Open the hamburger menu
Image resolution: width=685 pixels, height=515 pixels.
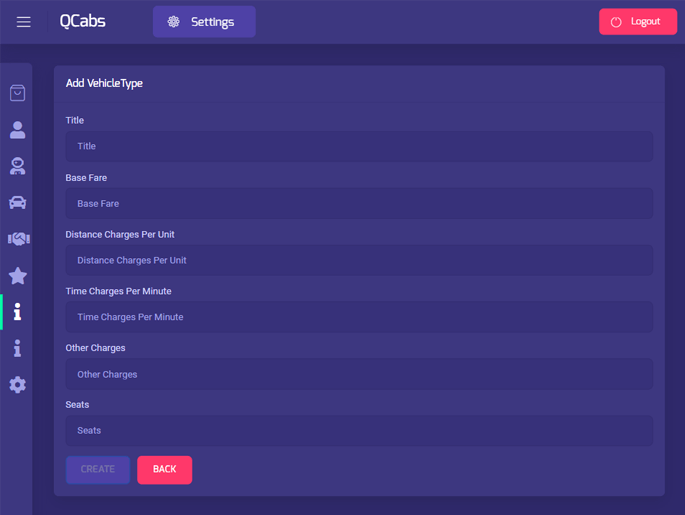[24, 22]
